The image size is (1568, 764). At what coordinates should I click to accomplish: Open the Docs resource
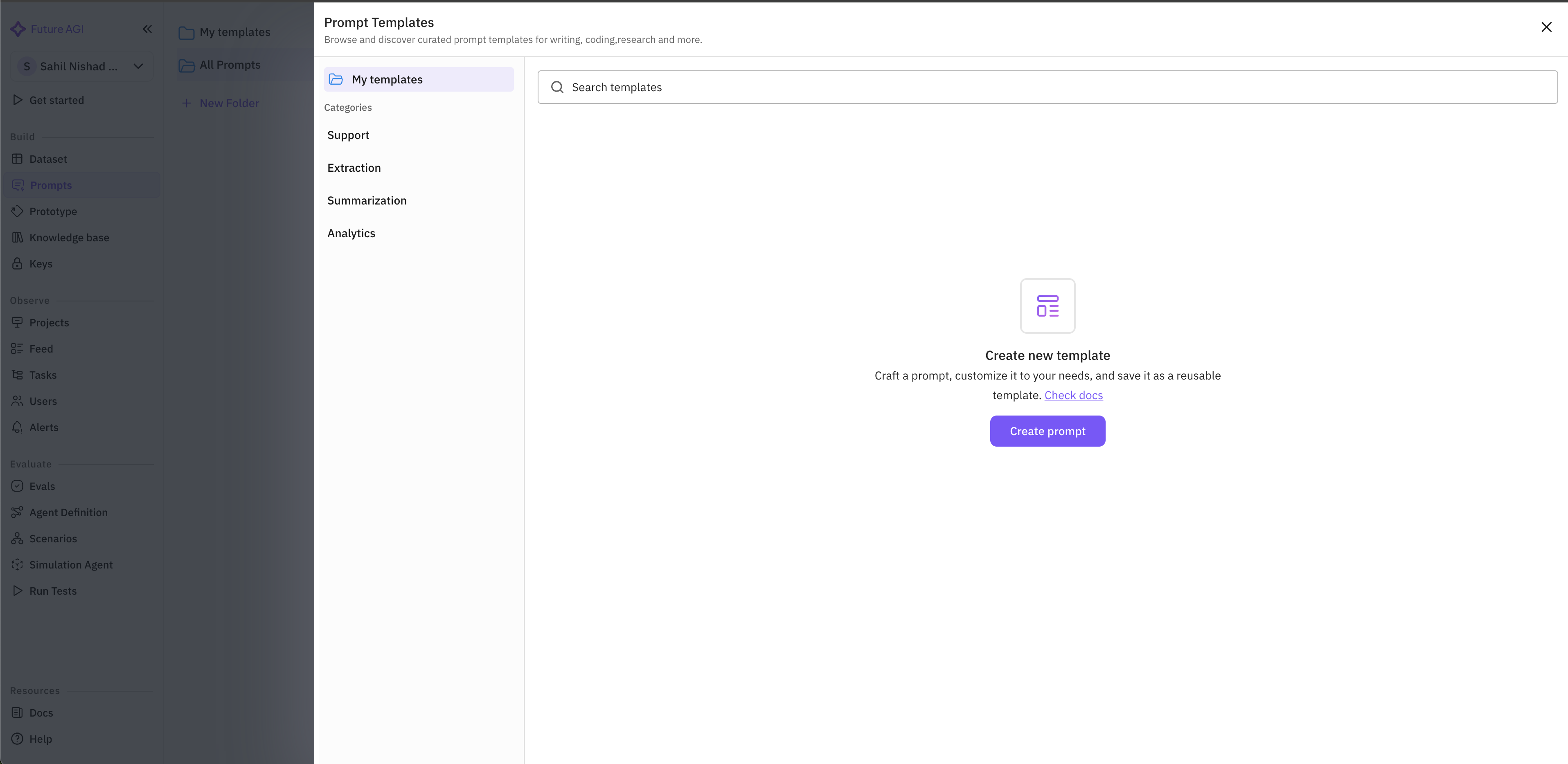pyautogui.click(x=41, y=712)
